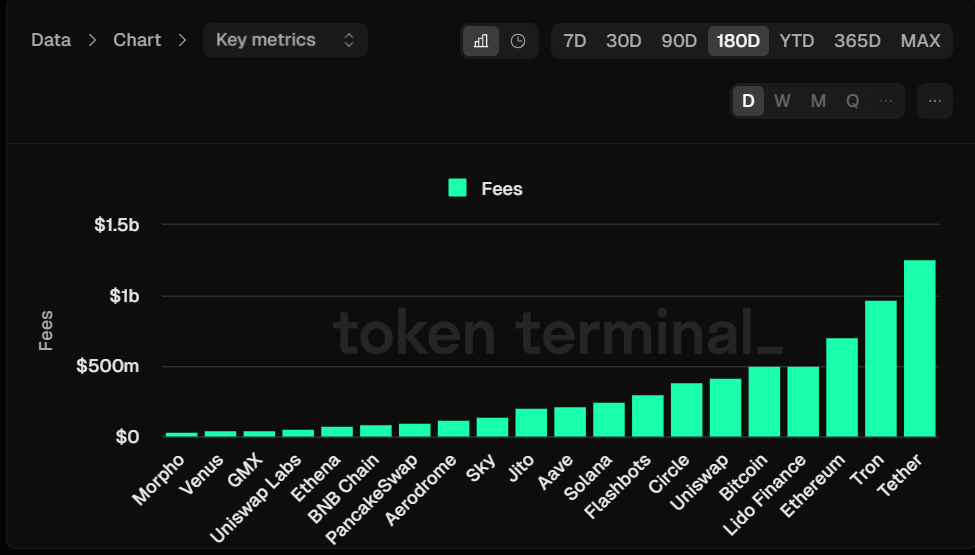975x555 pixels.
Task: Click the chevron after Data breadcrumb
Action: click(92, 41)
